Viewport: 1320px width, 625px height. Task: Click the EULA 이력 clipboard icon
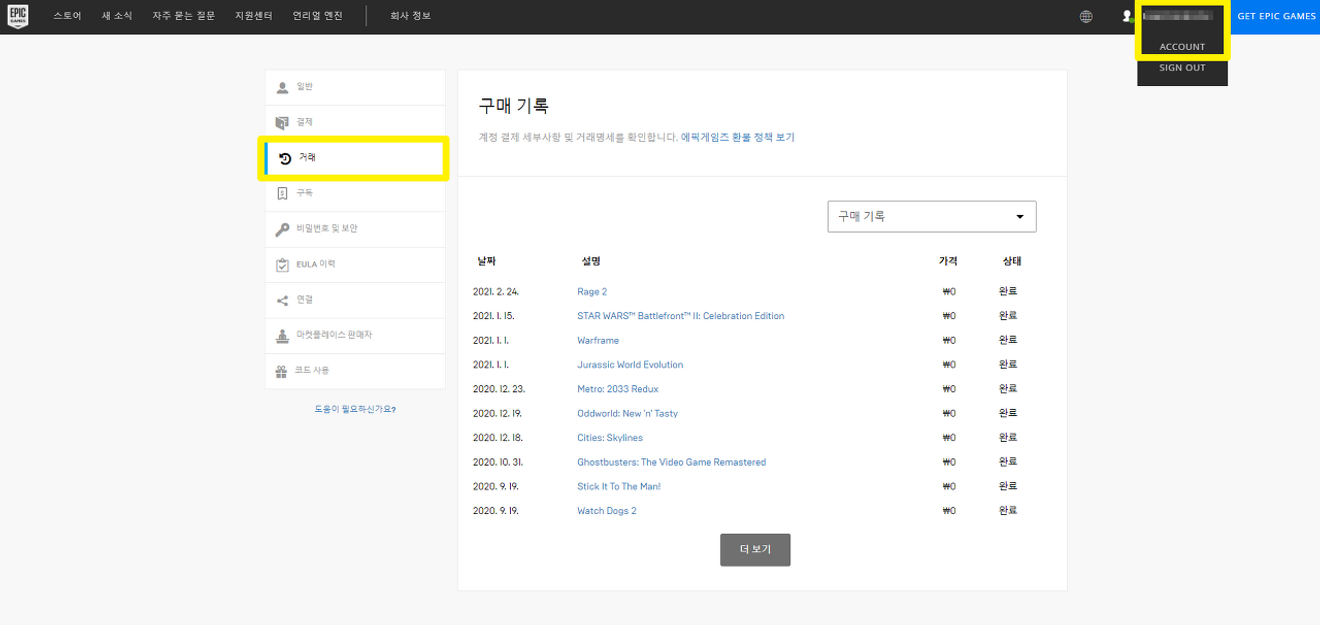point(282,265)
